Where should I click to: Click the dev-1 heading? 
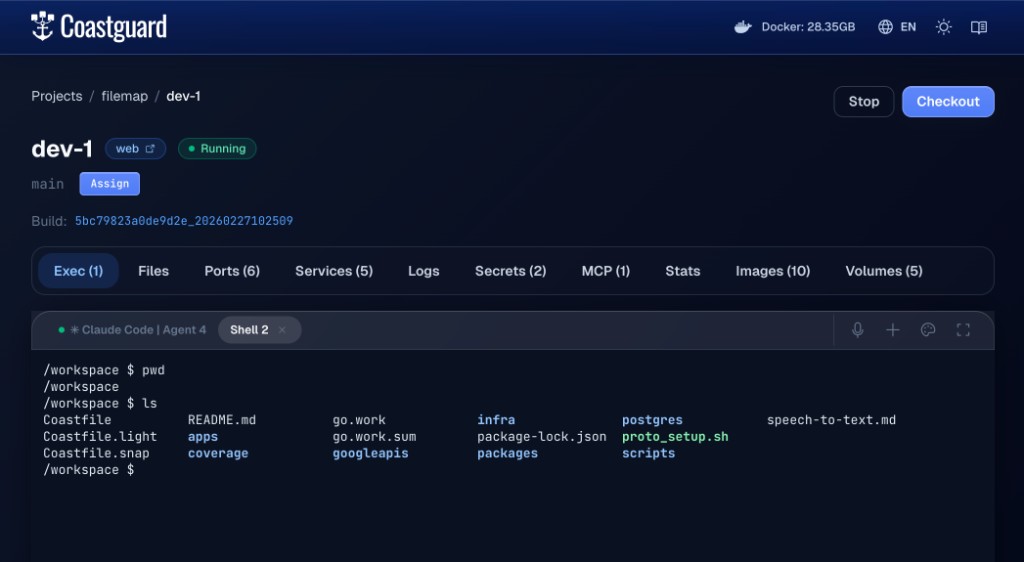(62, 149)
